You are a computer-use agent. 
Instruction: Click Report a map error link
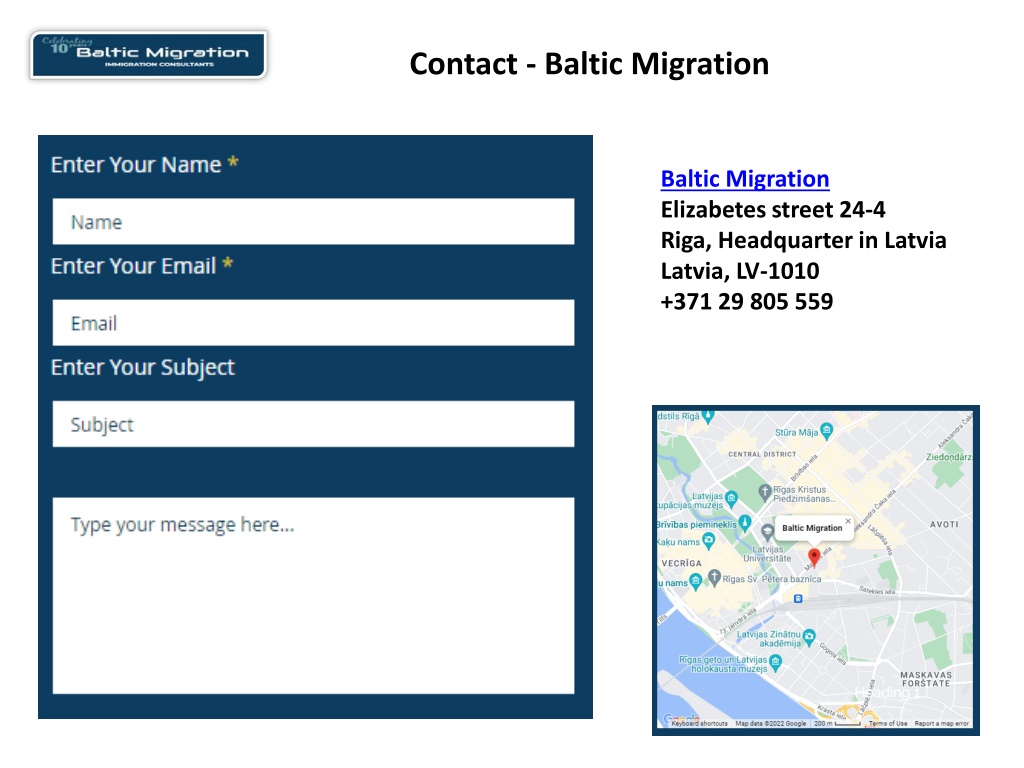[x=941, y=723]
